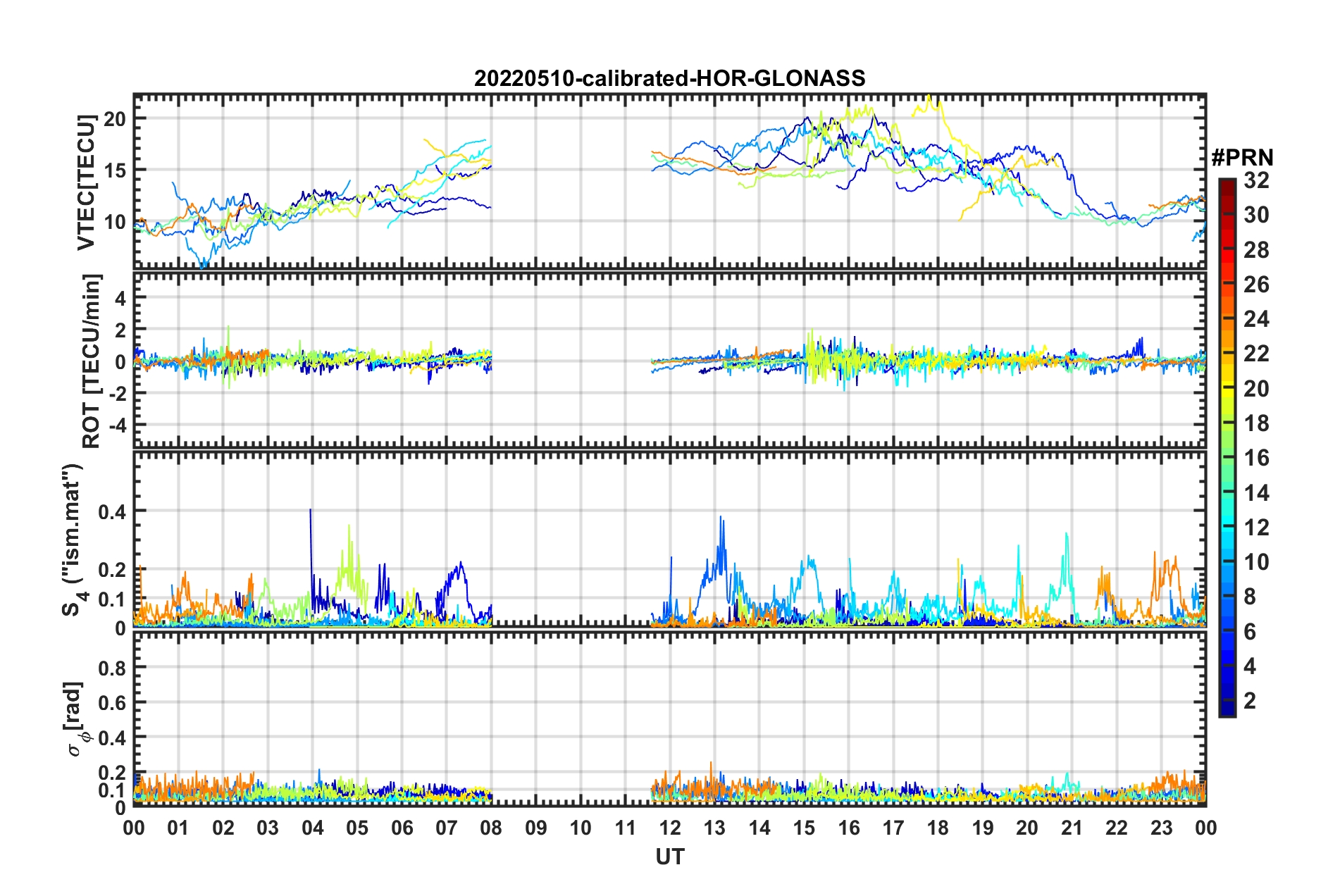The width and height of the screenshot is (1340, 896).
Task: Click the ROT [TECU/min] y-axis label
Action: [x=92, y=361]
